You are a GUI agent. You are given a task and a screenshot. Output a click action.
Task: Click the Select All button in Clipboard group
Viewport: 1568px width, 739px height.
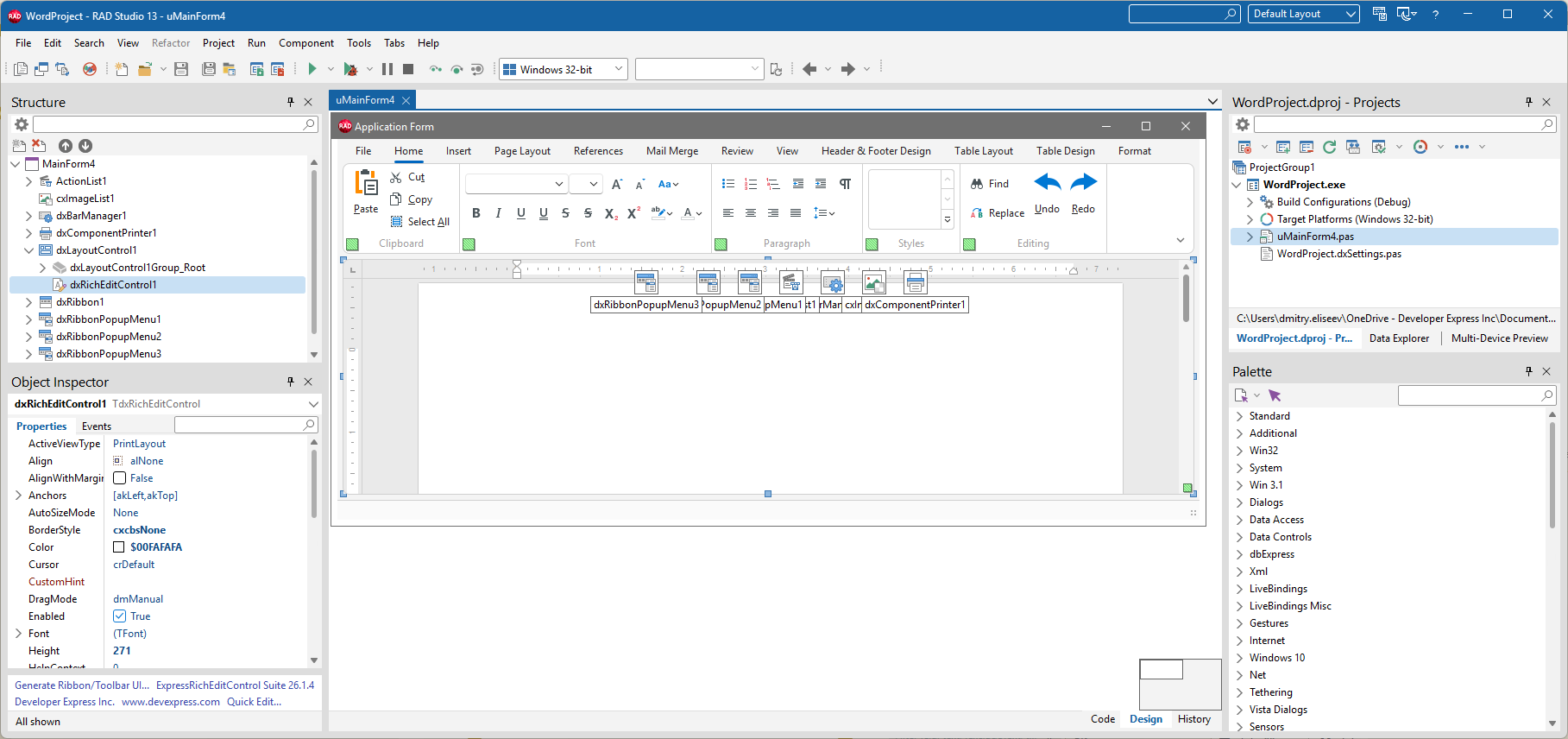click(x=419, y=222)
